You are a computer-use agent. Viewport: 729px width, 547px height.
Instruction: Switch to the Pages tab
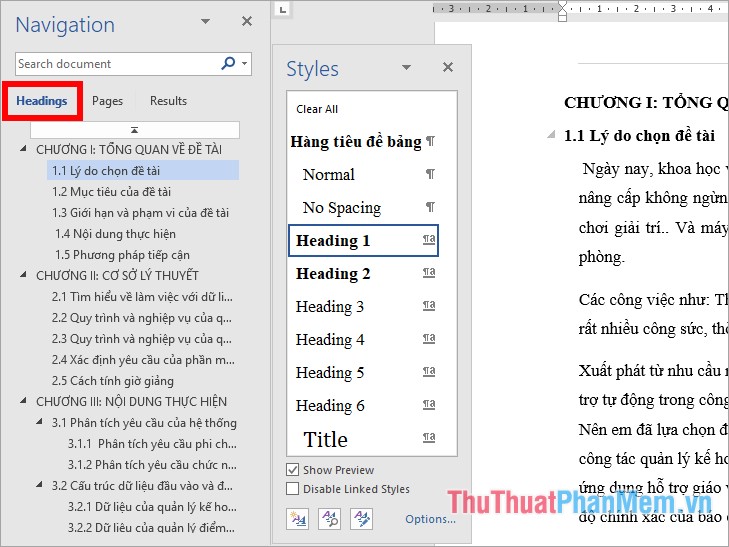[x=107, y=101]
